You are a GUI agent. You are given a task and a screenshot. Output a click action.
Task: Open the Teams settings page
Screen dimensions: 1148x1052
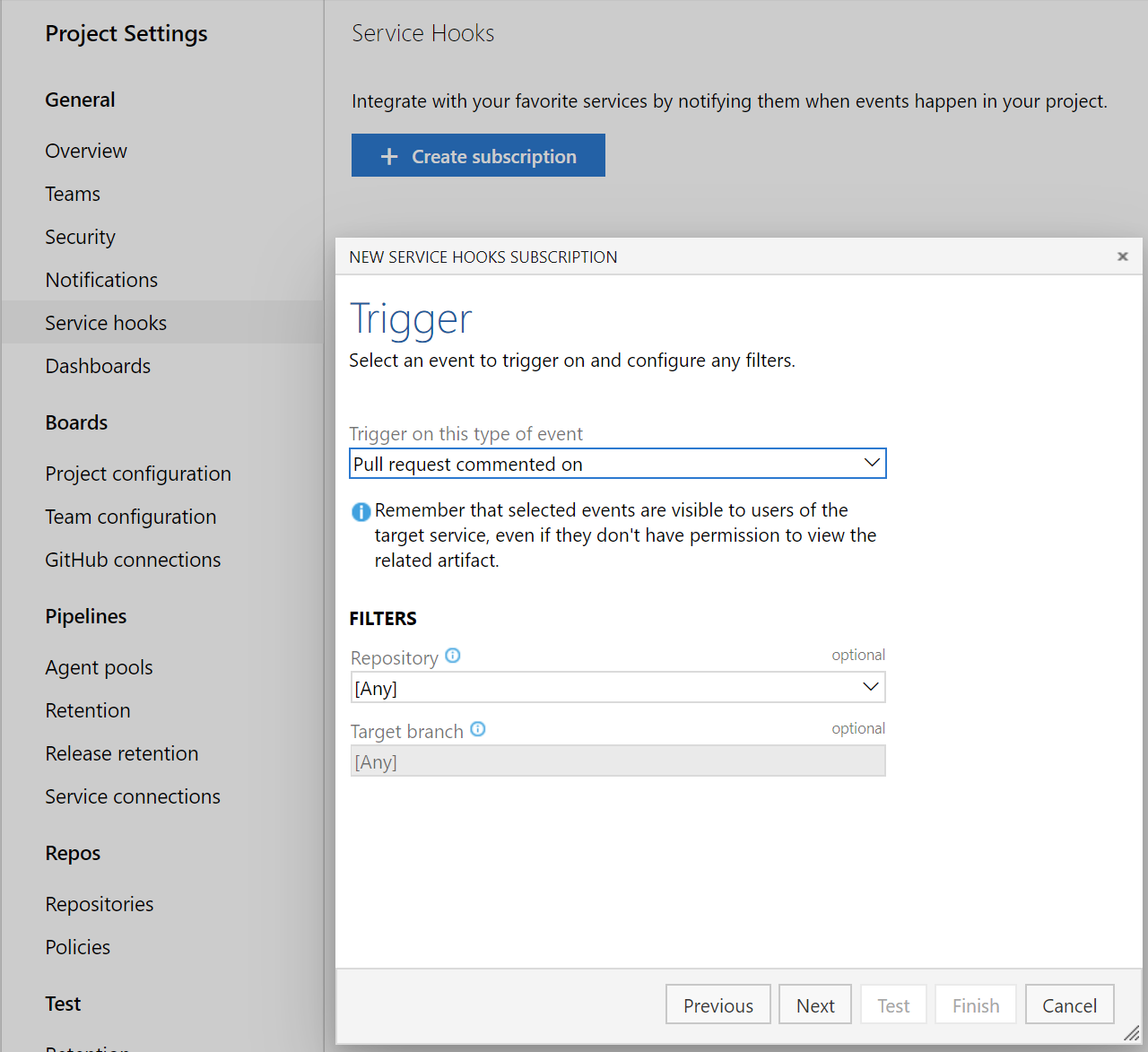pyautogui.click(x=72, y=194)
